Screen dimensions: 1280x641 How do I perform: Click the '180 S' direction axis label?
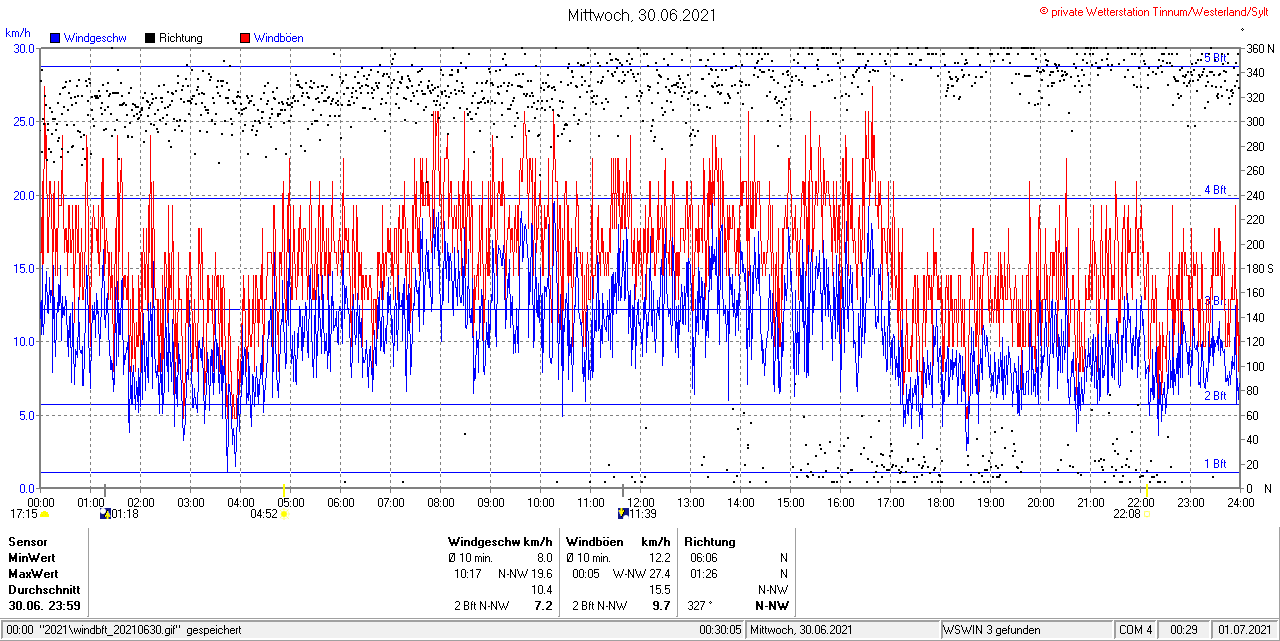click(1258, 268)
